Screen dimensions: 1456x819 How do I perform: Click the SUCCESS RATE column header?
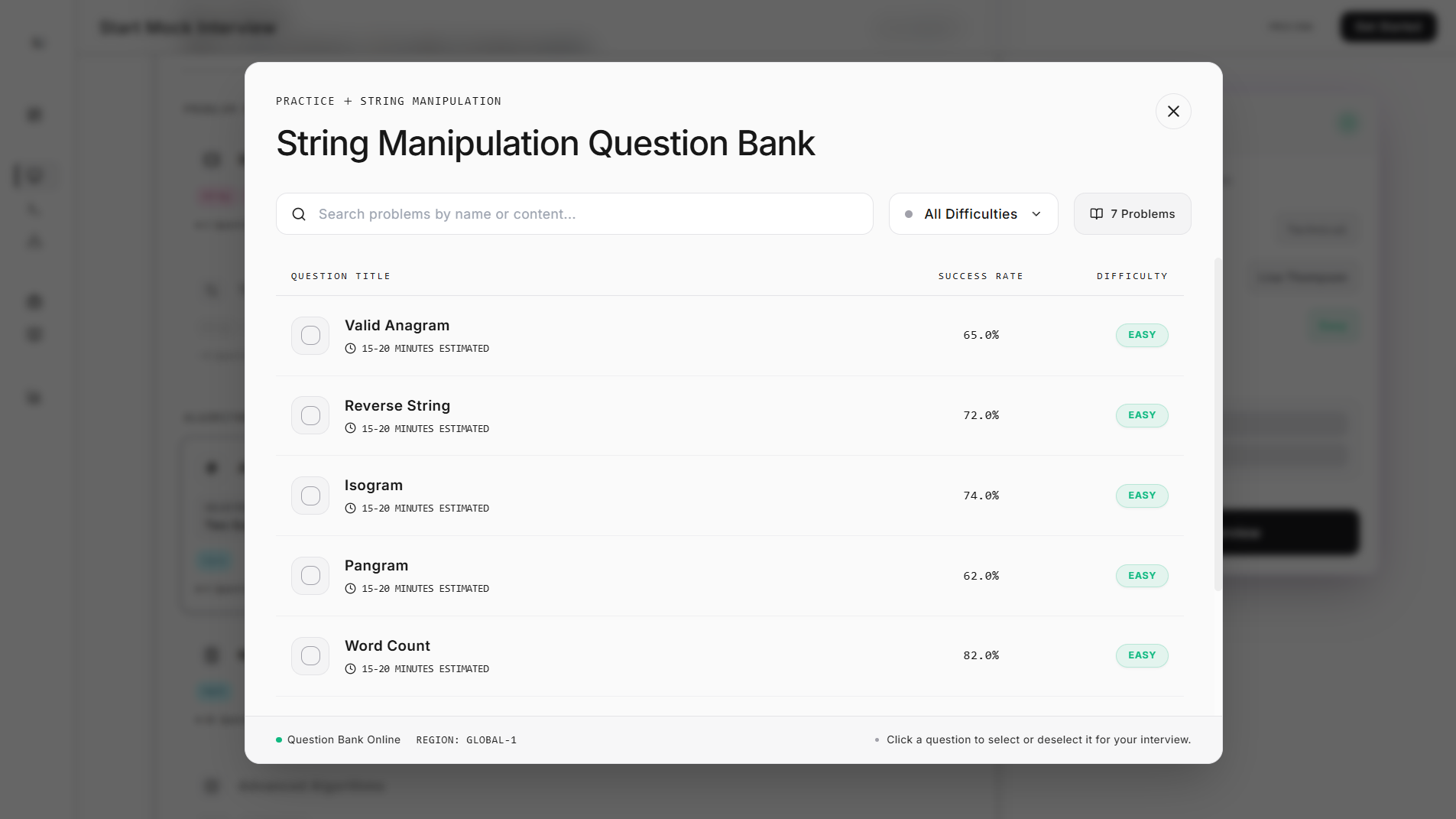[981, 276]
